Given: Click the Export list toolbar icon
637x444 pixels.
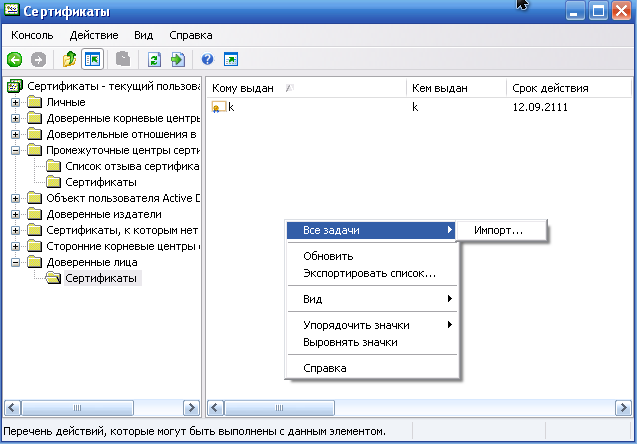Looking at the screenshot, I should click(x=178, y=60).
